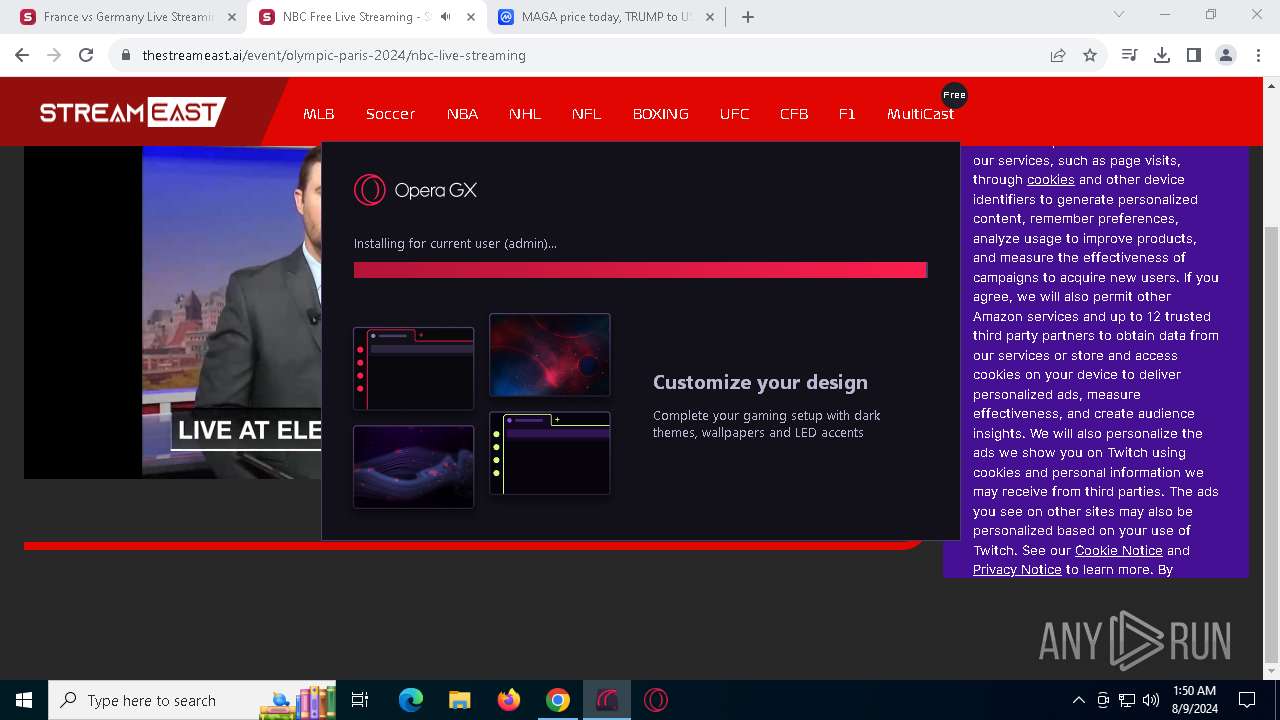Open Task View on taskbar
The image size is (1280, 720).
click(x=360, y=700)
